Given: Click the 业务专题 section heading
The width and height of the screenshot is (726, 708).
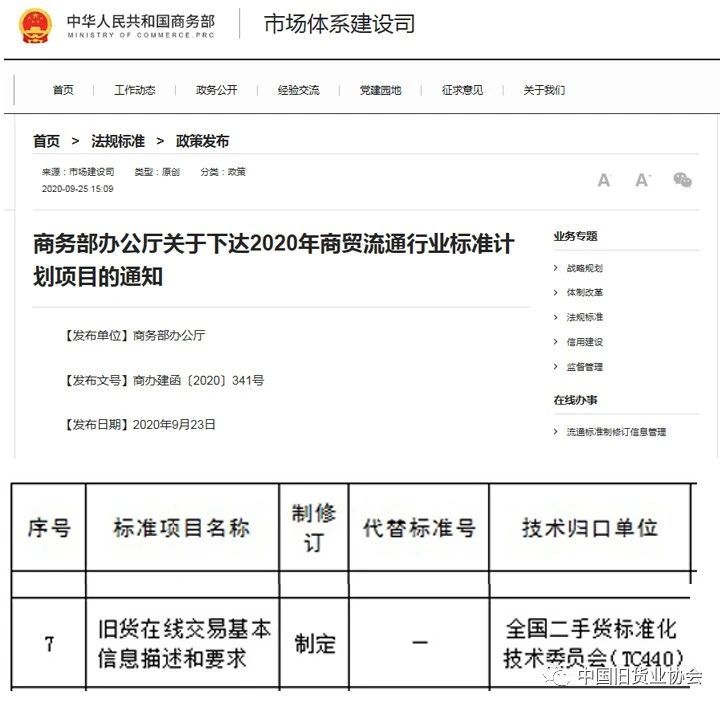Looking at the screenshot, I should click(x=576, y=236).
